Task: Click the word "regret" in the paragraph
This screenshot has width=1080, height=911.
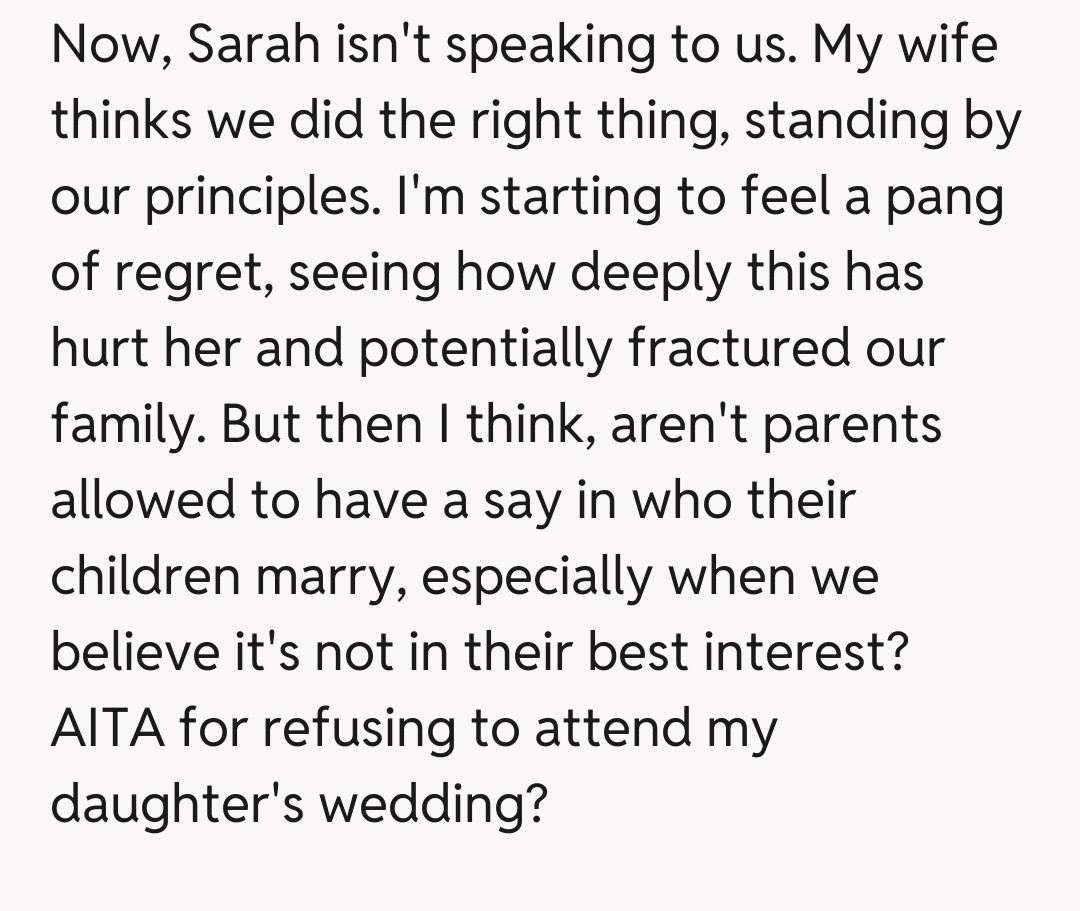Action: pyautogui.click(x=198, y=274)
